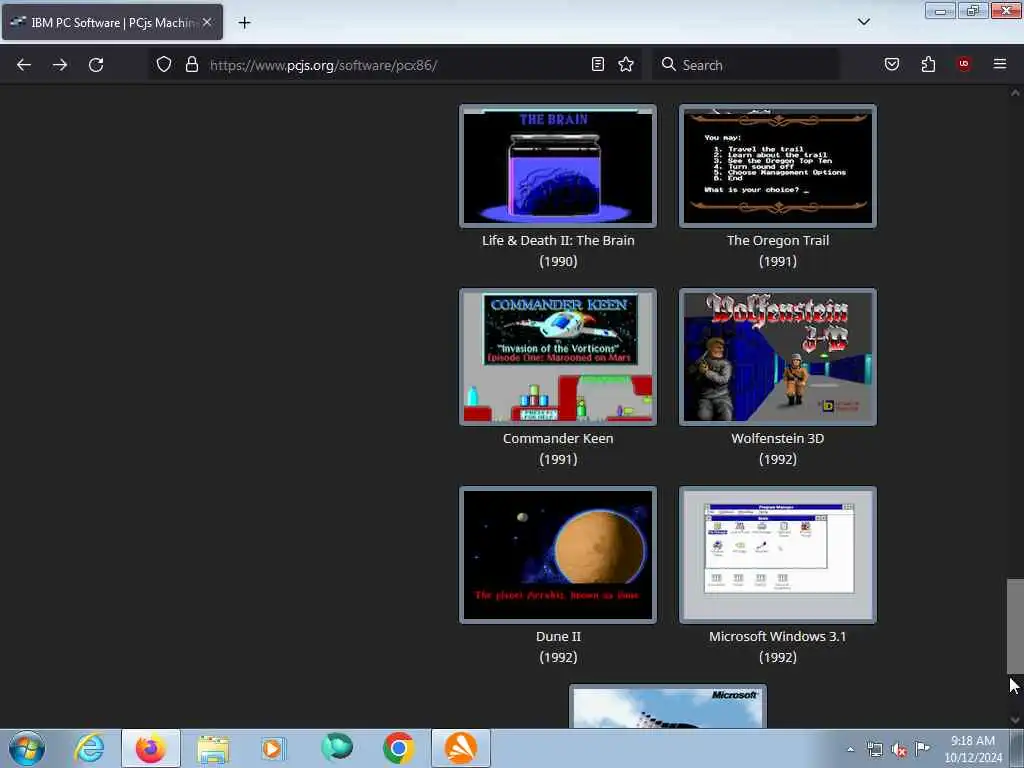This screenshot has height=768, width=1024.
Task: Expand the list all tabs chevron
Action: click(863, 22)
